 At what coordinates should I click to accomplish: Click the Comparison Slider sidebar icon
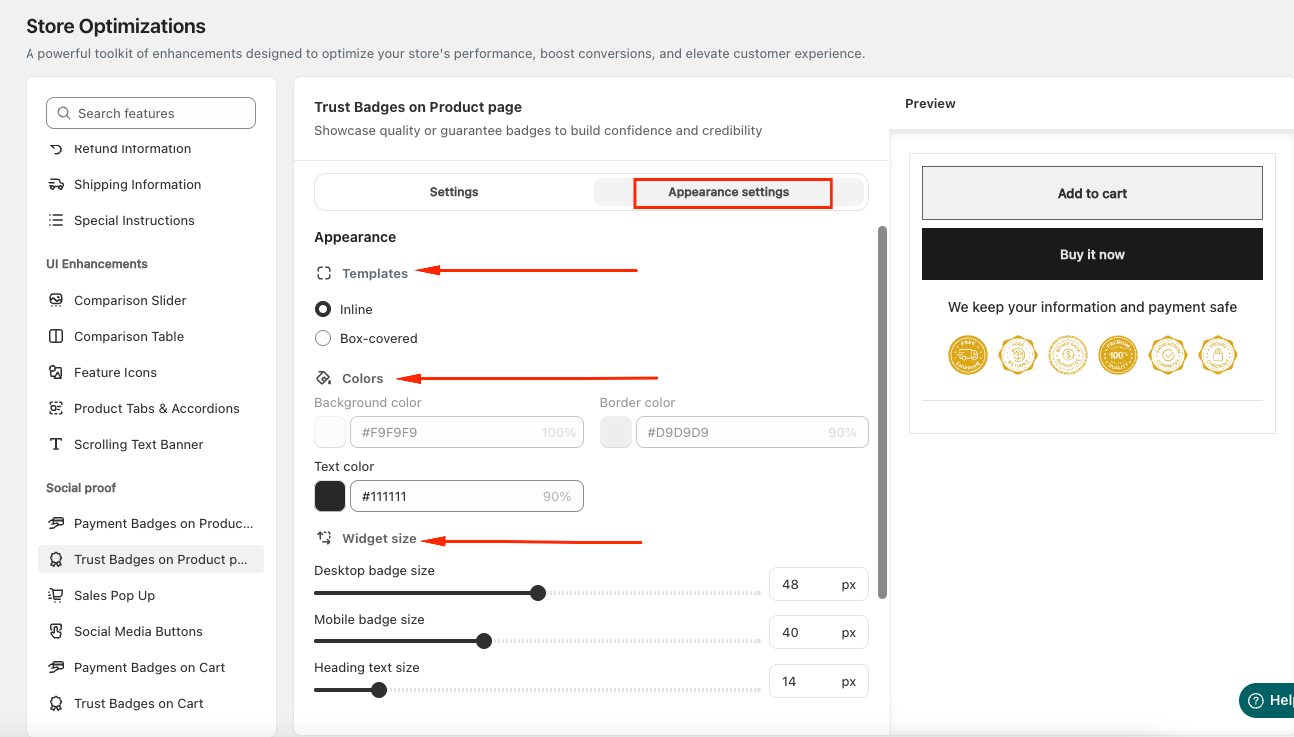pos(56,300)
